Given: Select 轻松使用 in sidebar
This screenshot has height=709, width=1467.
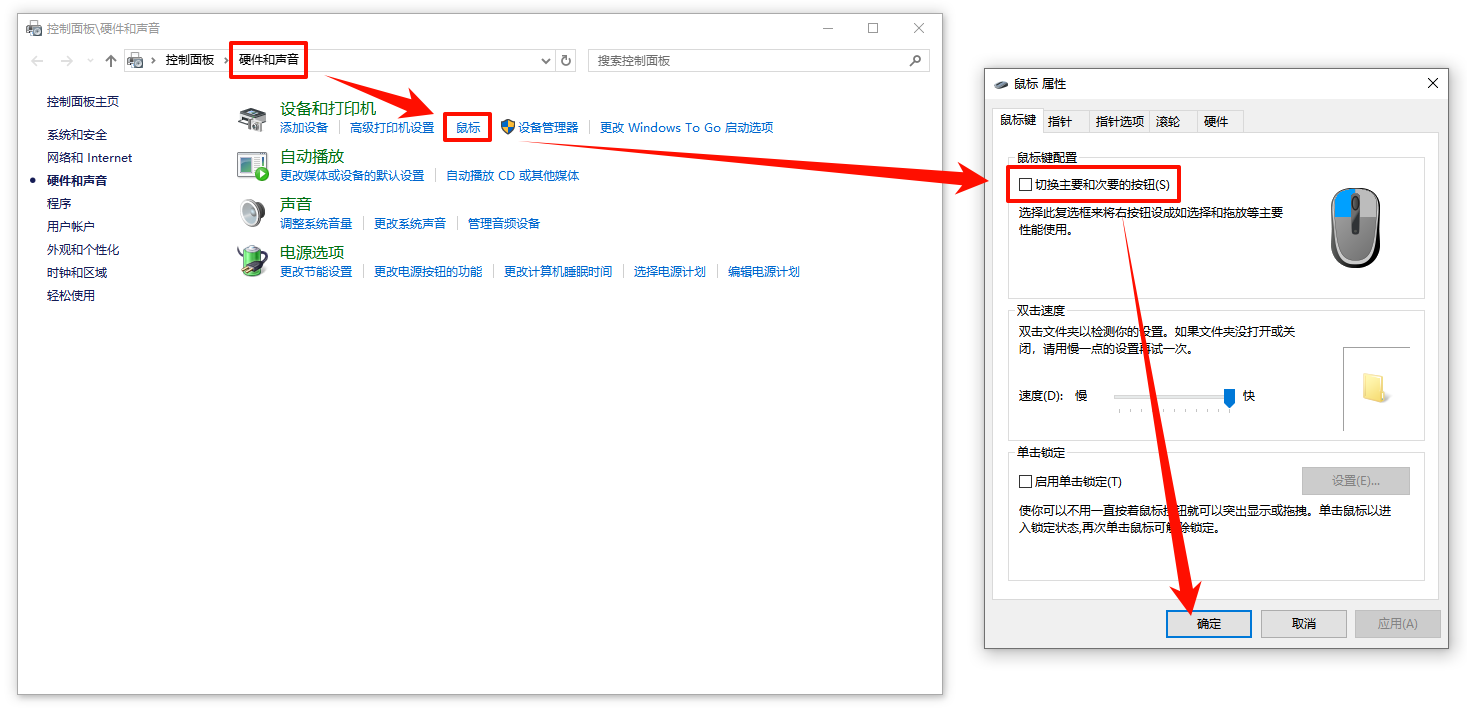Looking at the screenshot, I should tap(71, 296).
